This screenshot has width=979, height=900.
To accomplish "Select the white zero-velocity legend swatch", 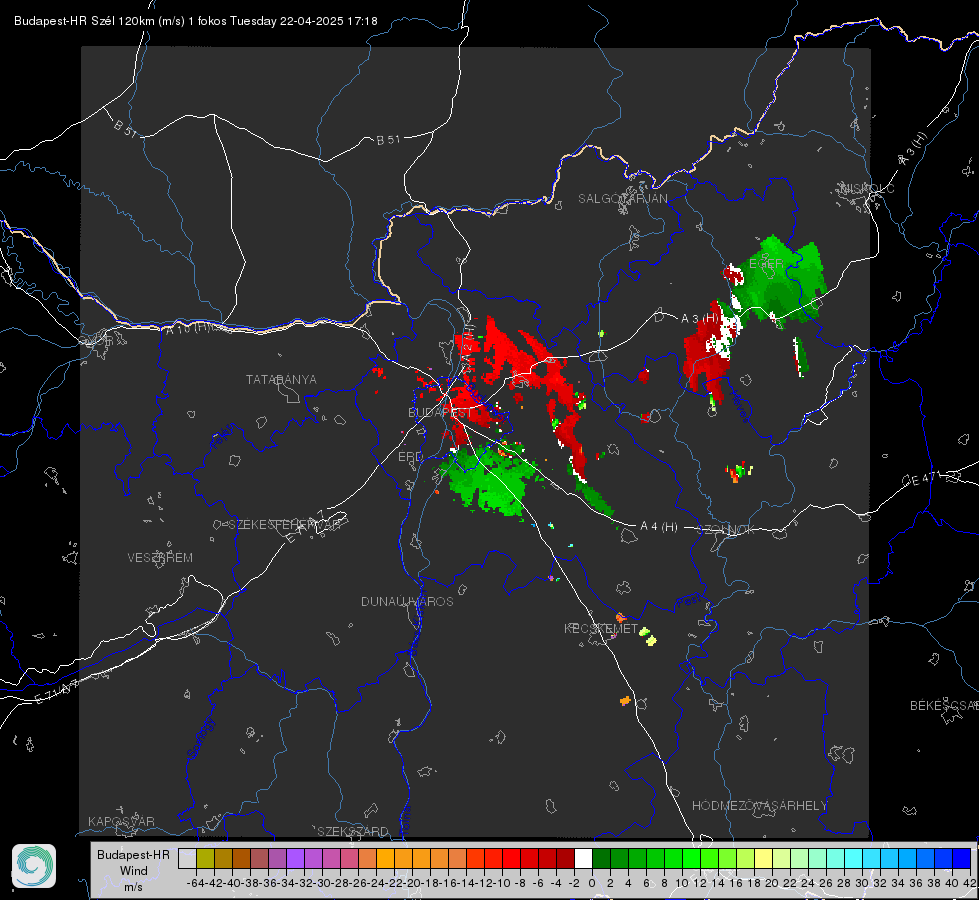I will click(583, 858).
